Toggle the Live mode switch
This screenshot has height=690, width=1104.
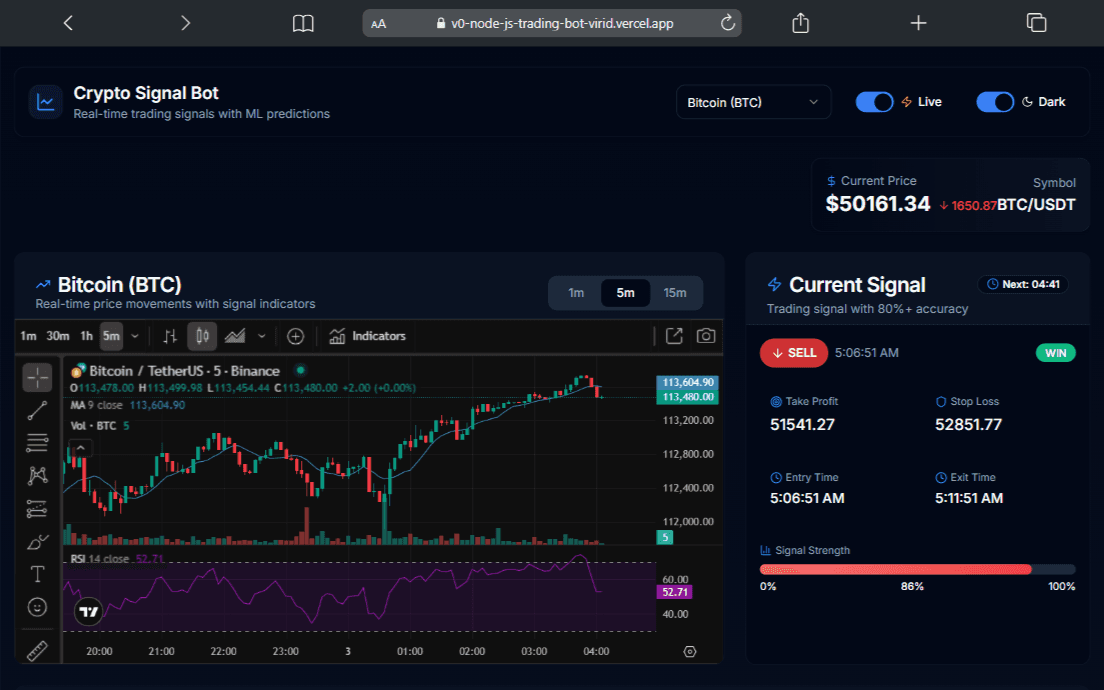pyautogui.click(x=874, y=102)
